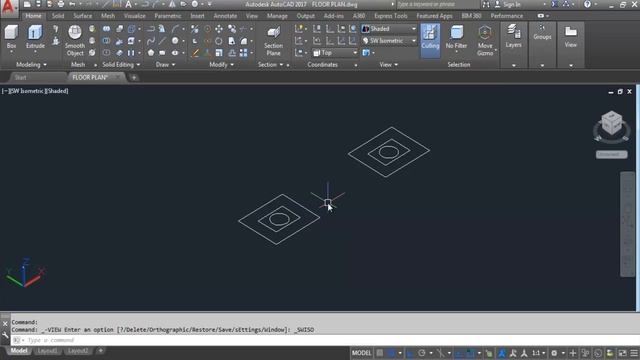Select the Line draw tool
This screenshot has width=640, height=360.
pyautogui.click(x=162, y=41)
